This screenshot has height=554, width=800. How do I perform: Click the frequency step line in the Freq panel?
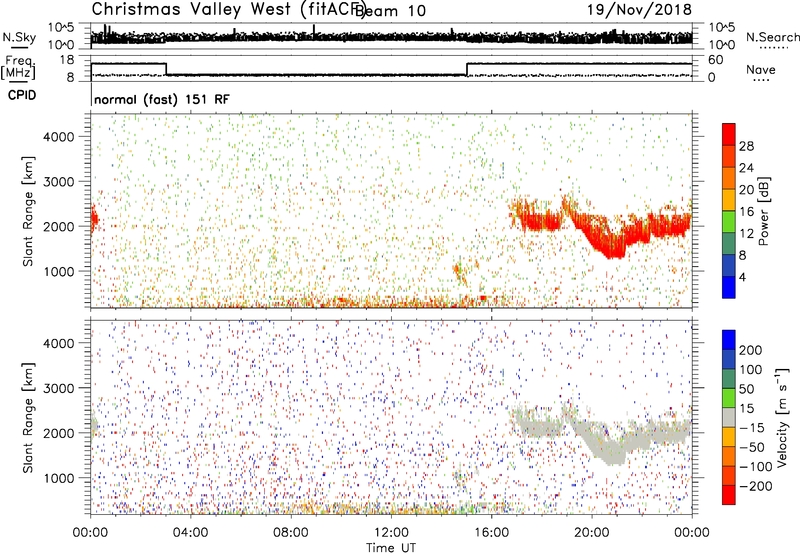[391, 70]
